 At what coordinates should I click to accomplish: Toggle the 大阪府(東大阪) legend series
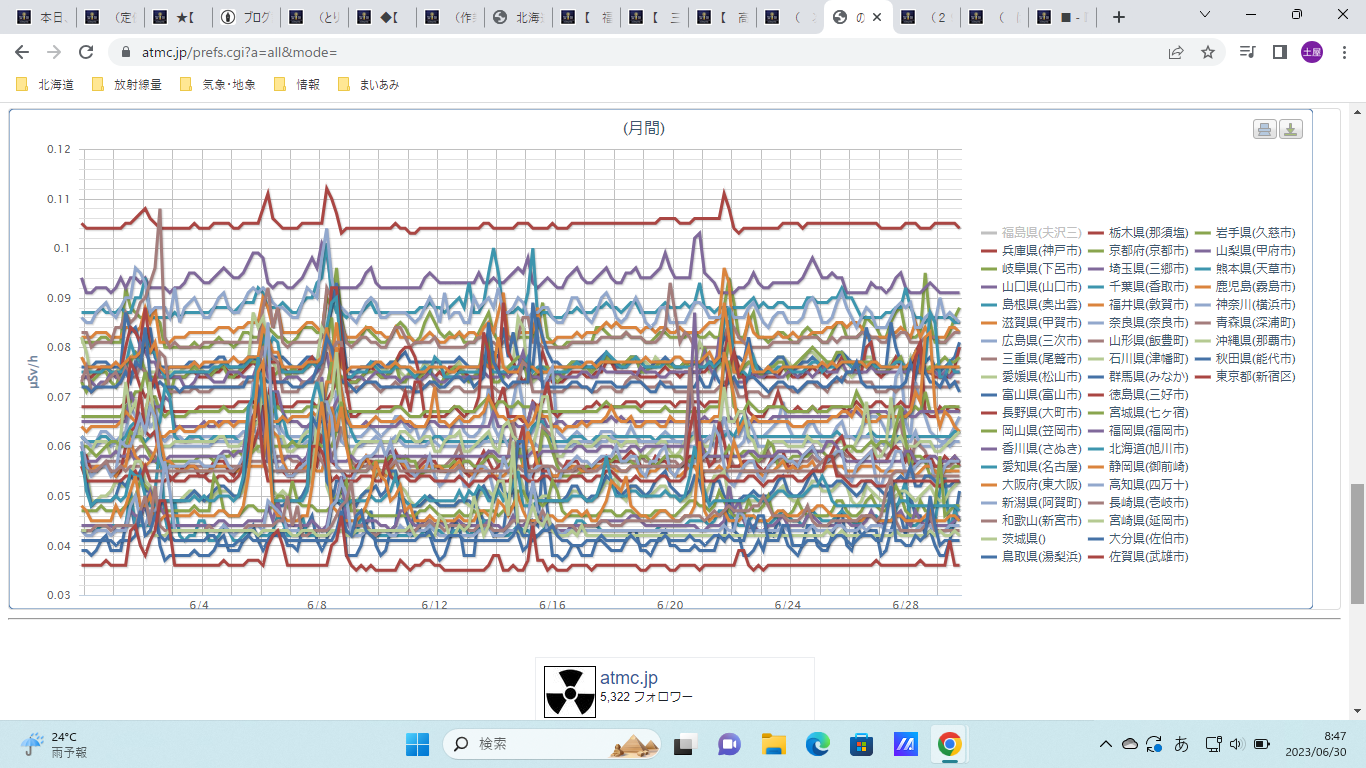point(1031,484)
